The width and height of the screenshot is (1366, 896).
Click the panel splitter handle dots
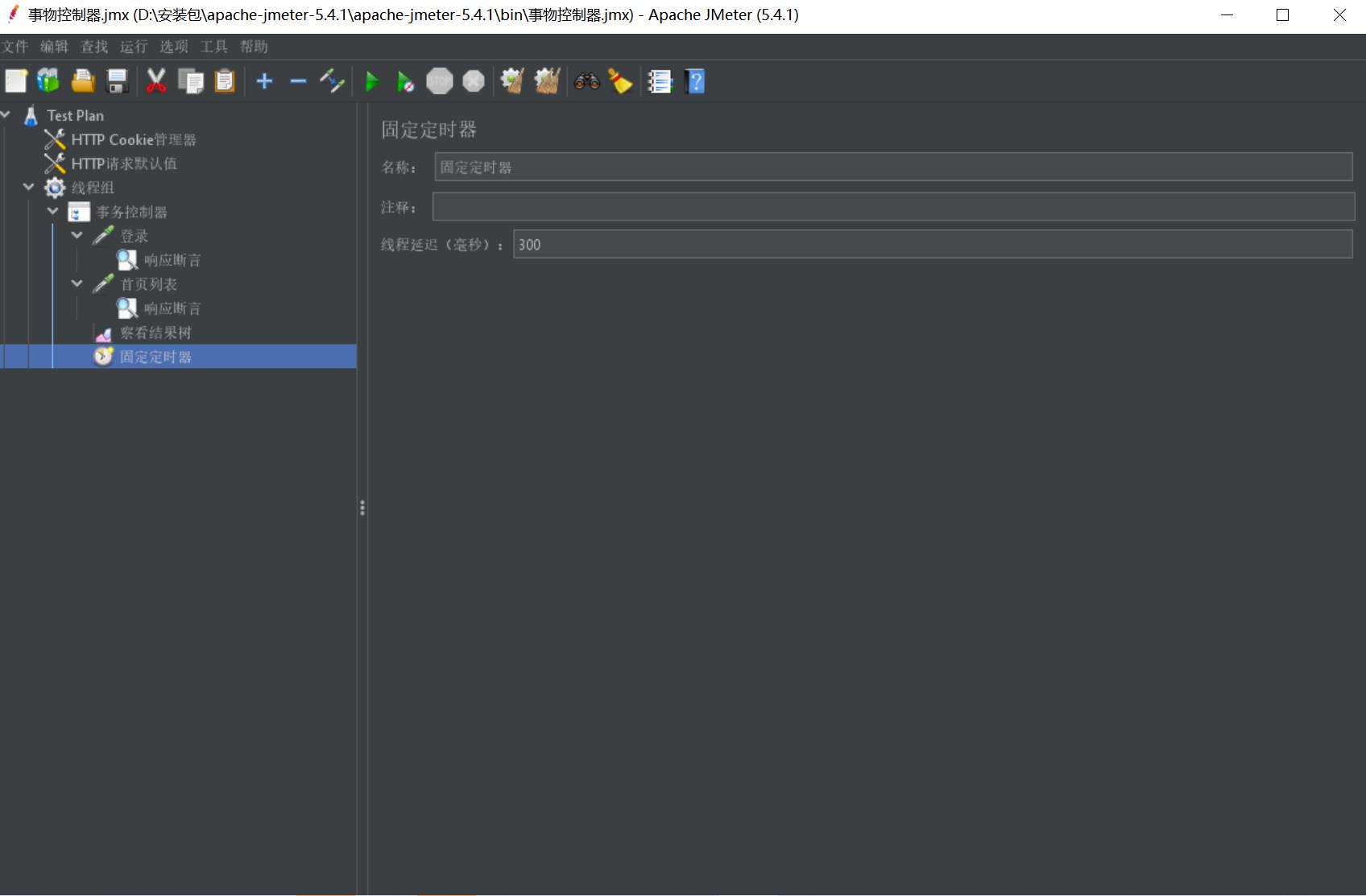click(x=362, y=508)
